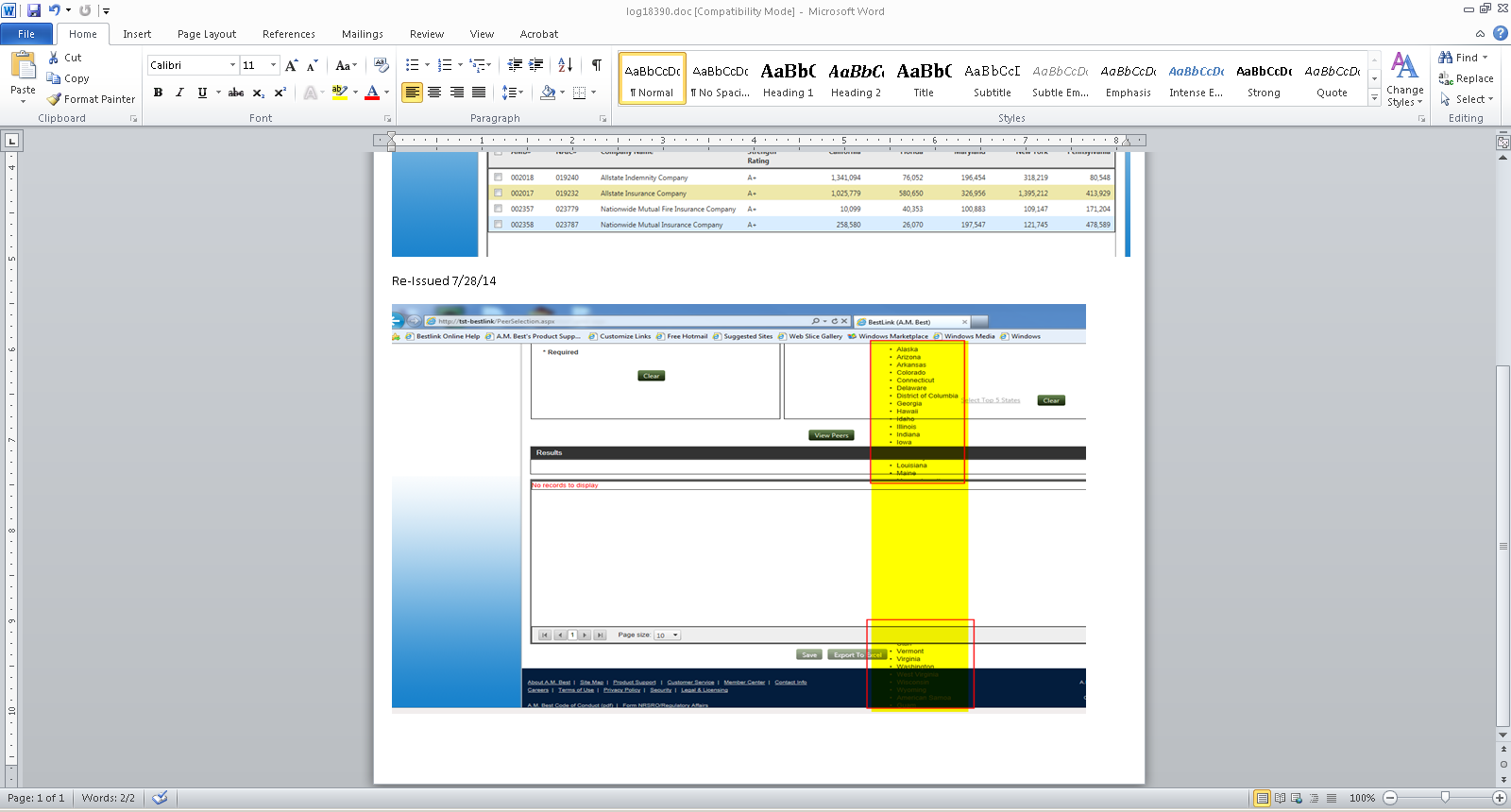Center-align the paragraph
1511x812 pixels.
pyautogui.click(x=434, y=93)
